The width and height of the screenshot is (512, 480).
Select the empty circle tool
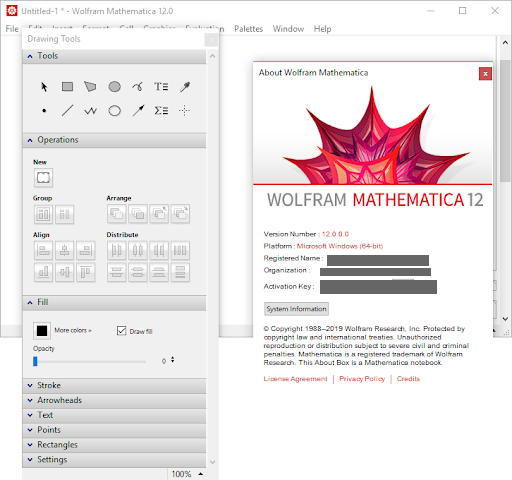coord(114,111)
